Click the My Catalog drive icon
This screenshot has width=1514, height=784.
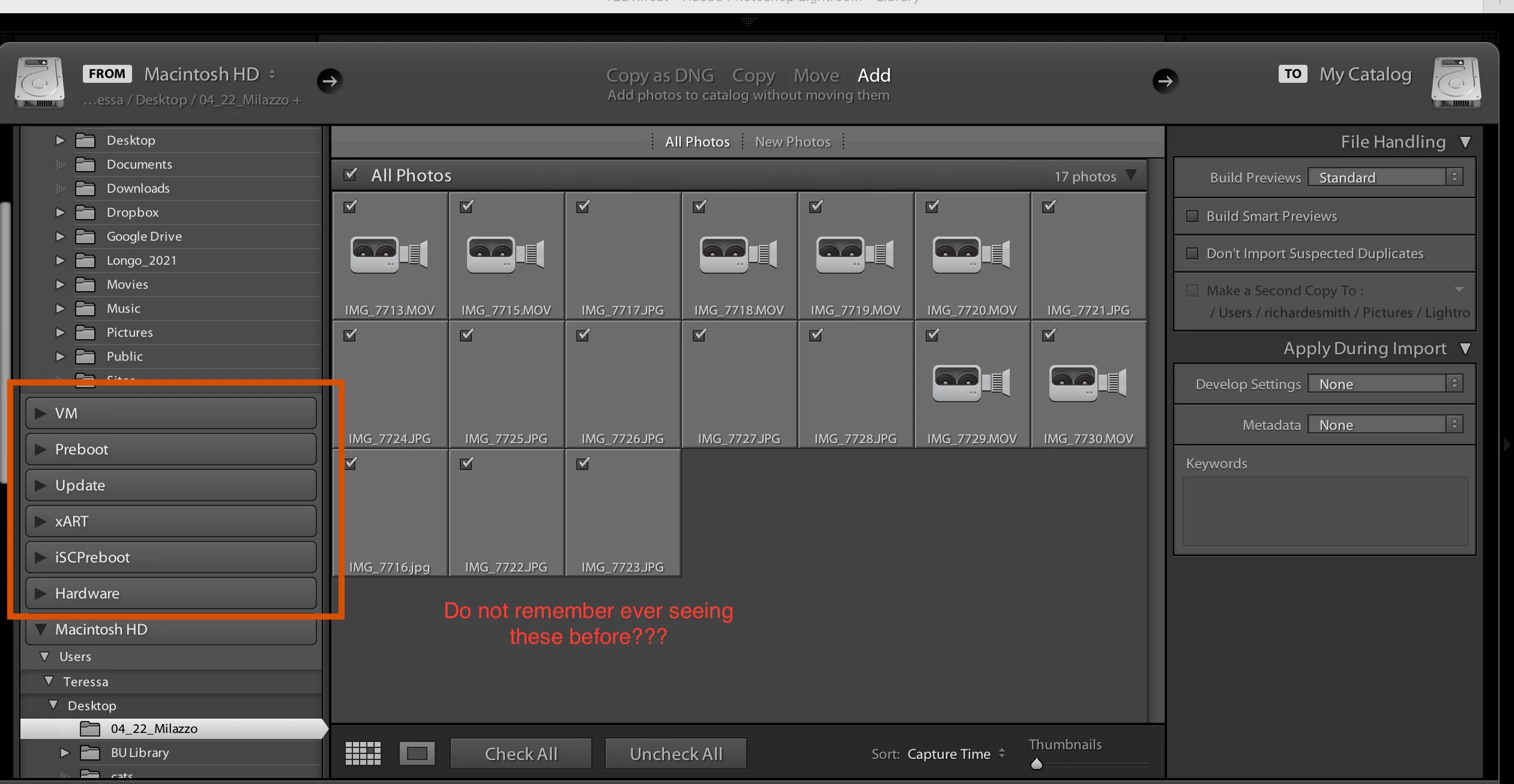(1456, 83)
